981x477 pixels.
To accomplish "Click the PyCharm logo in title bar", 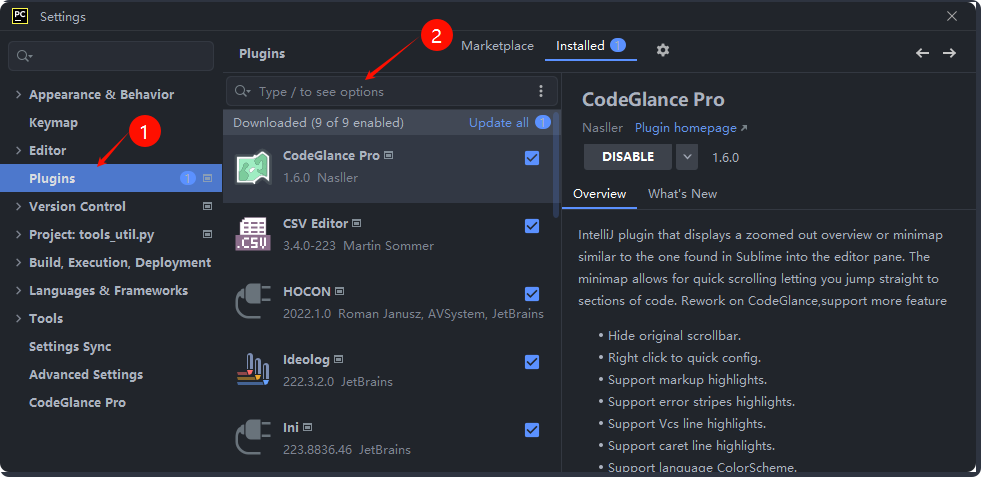I will tap(20, 16).
